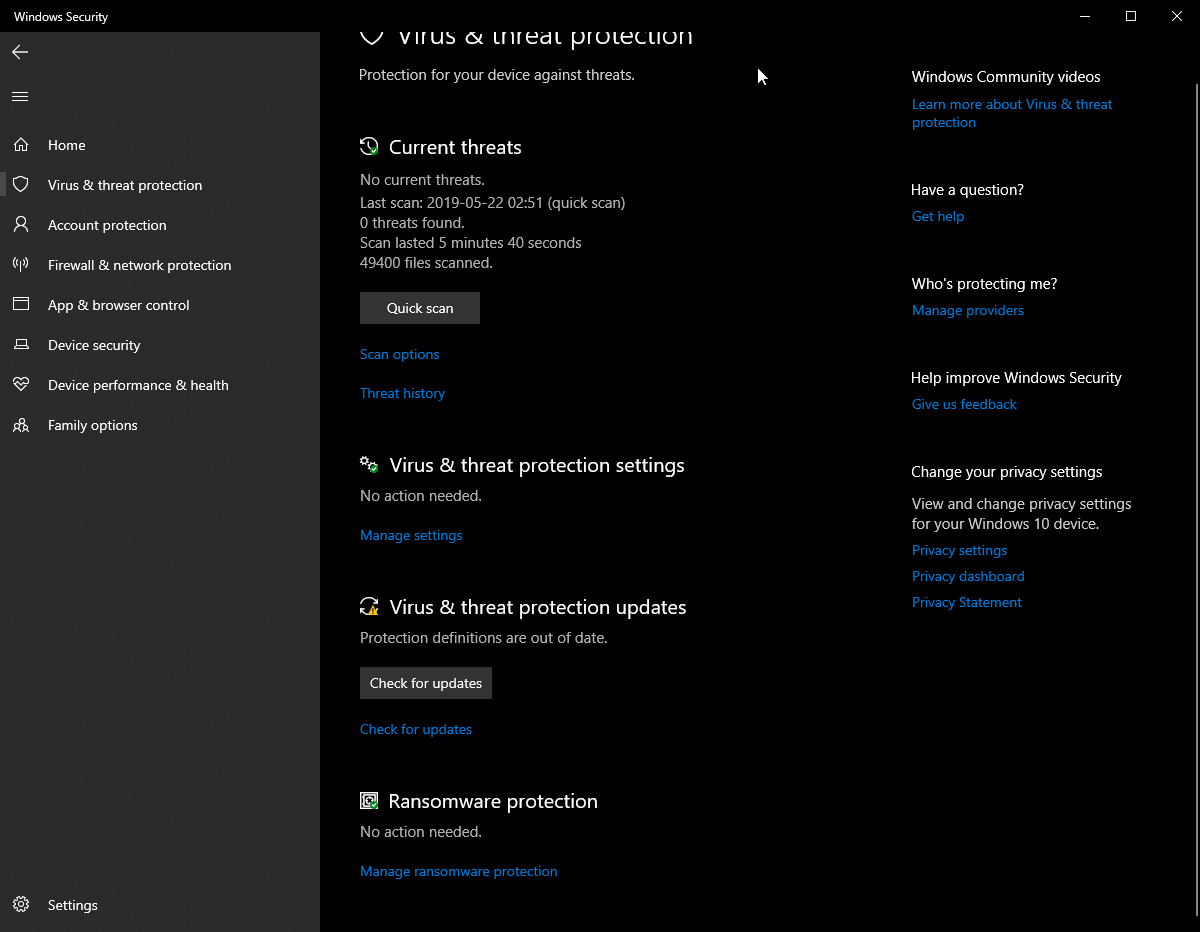Close the Windows Security window
The width and height of the screenshot is (1200, 932).
[x=1177, y=16]
